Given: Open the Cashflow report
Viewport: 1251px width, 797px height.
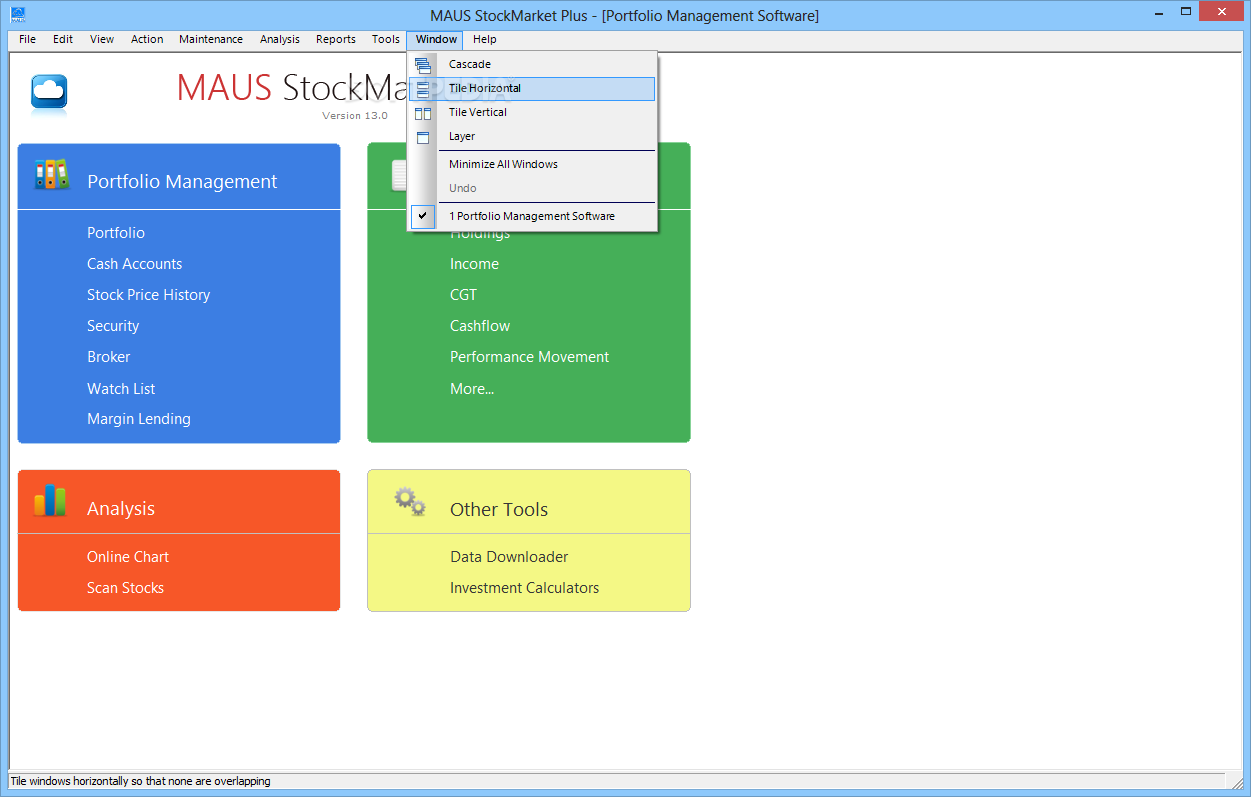Looking at the screenshot, I should pos(480,326).
